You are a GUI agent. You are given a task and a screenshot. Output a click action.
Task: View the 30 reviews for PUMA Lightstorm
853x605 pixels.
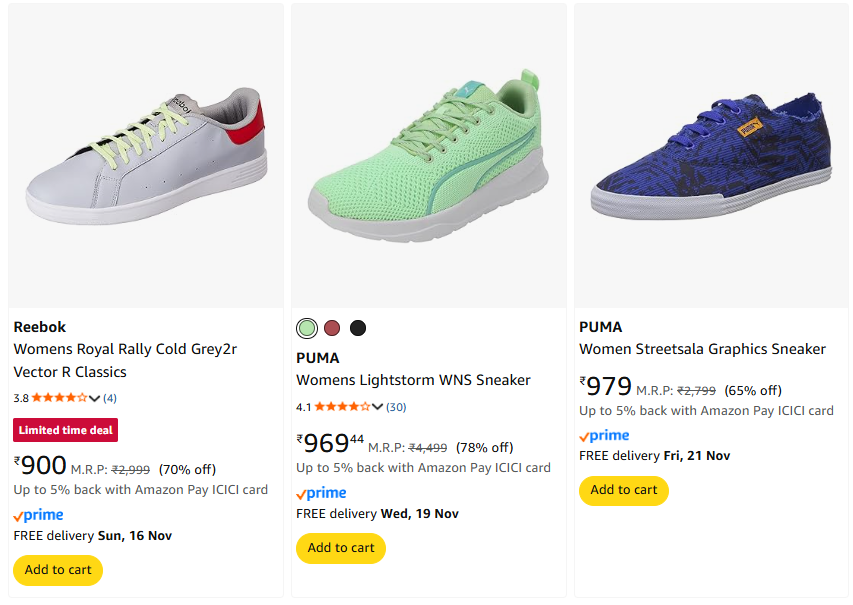tap(396, 407)
